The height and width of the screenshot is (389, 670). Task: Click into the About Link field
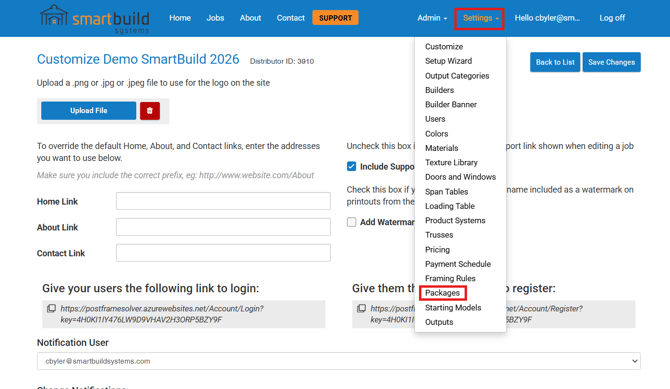pyautogui.click(x=223, y=227)
